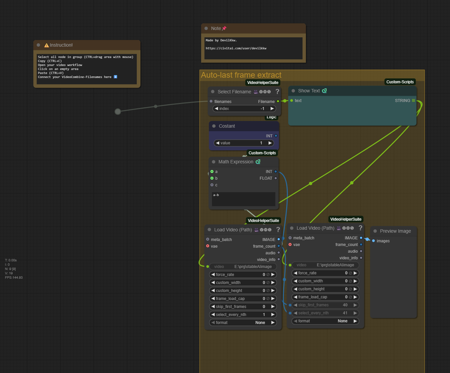Click input slot a on Math Expression
Viewport: 450px width, 373px height.
click(x=212, y=172)
